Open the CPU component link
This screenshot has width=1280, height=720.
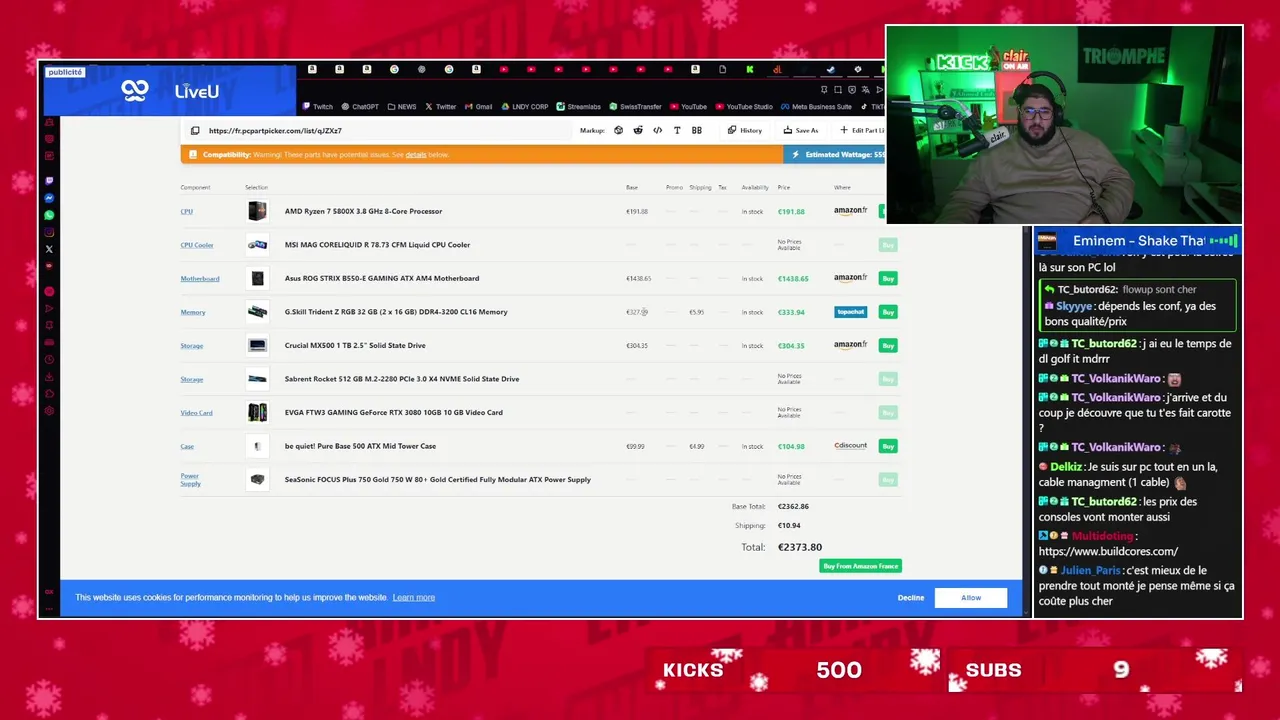[x=187, y=212]
